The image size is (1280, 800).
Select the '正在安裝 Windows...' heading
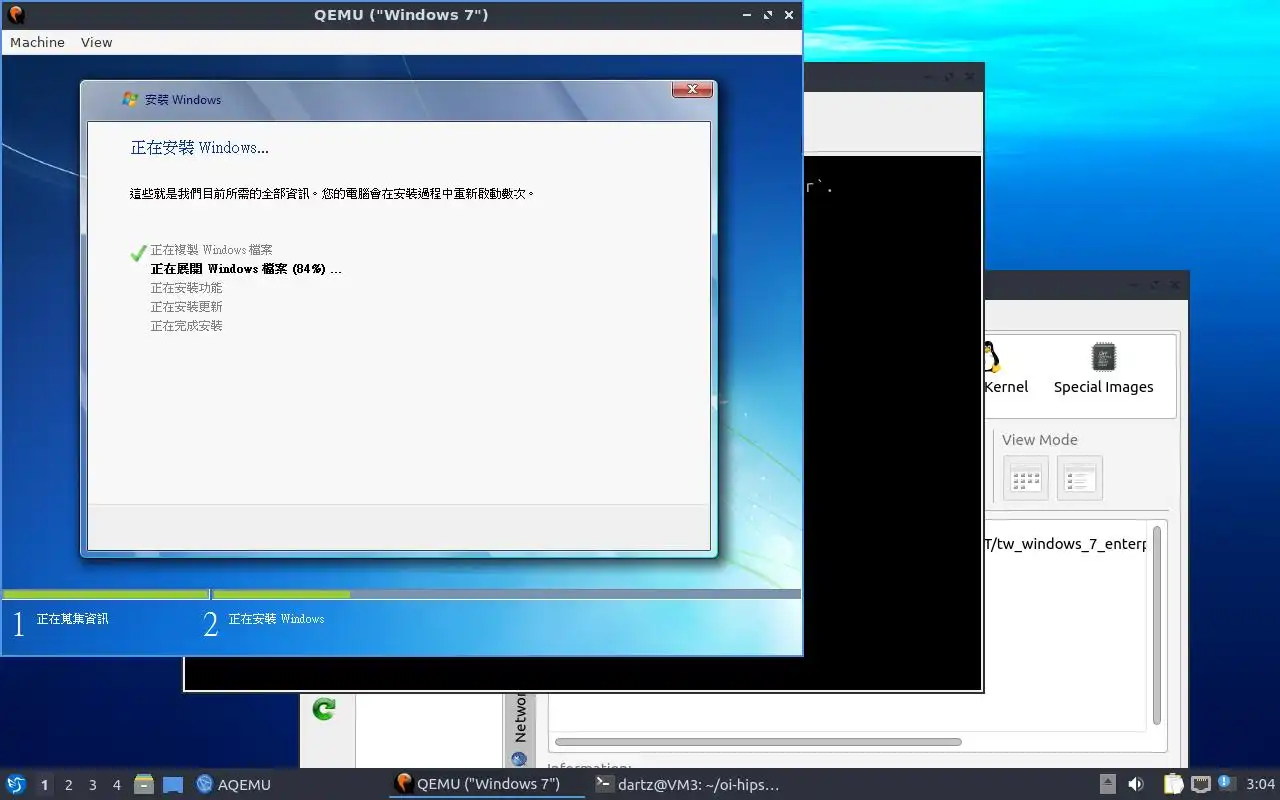200,148
